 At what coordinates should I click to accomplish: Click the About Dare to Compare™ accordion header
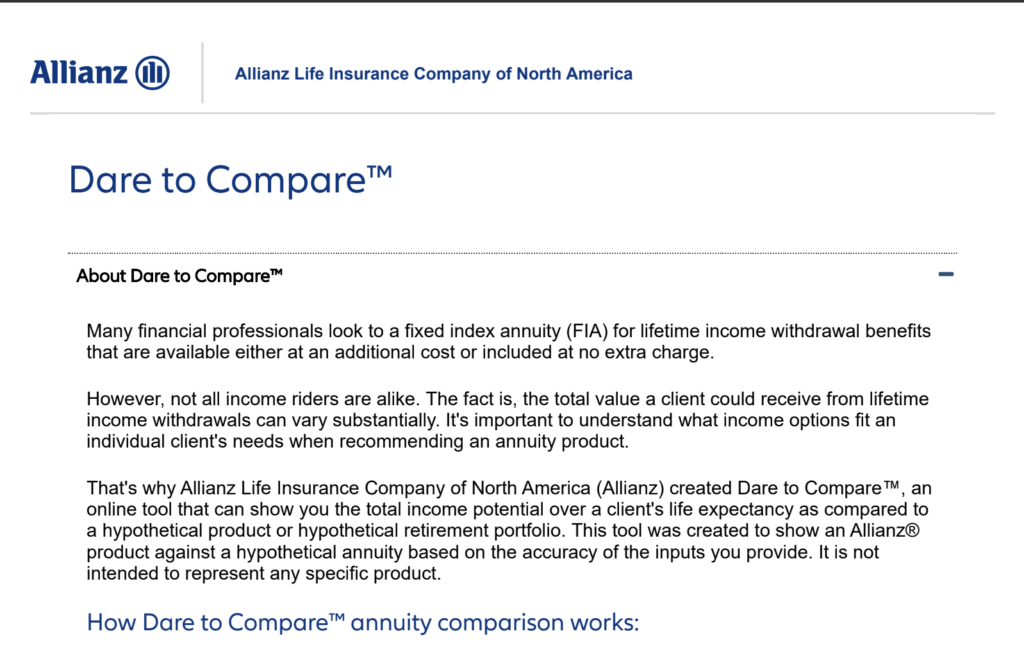pos(513,276)
